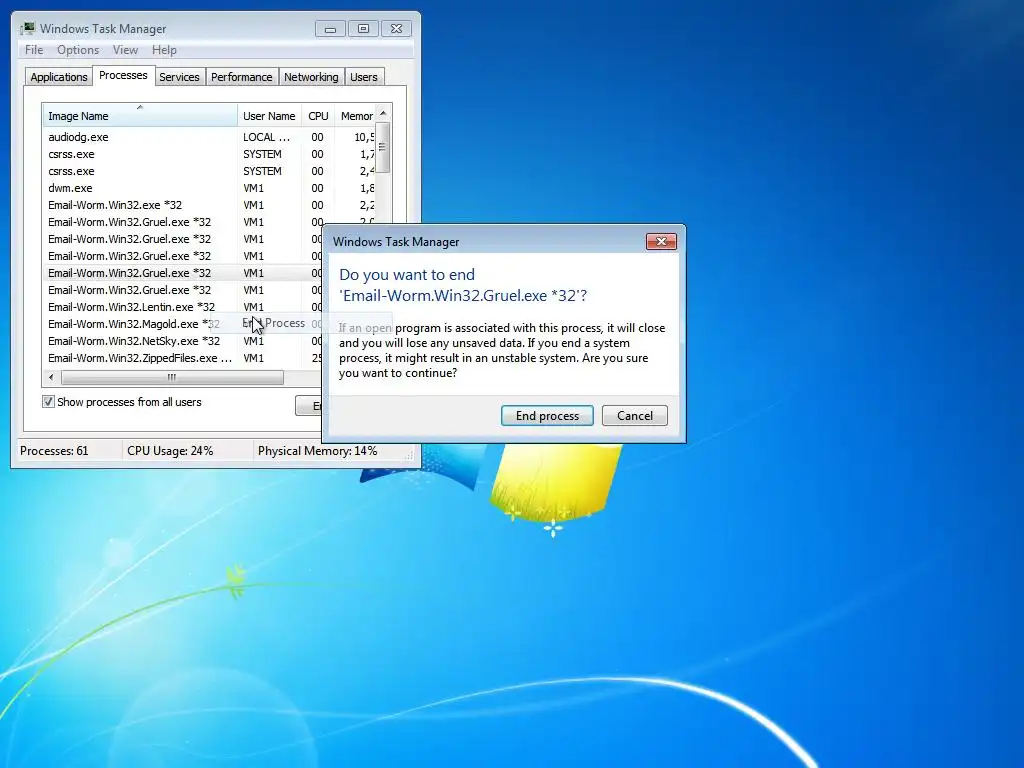Select the csrss.exe row with 1,7 memory

(x=209, y=154)
